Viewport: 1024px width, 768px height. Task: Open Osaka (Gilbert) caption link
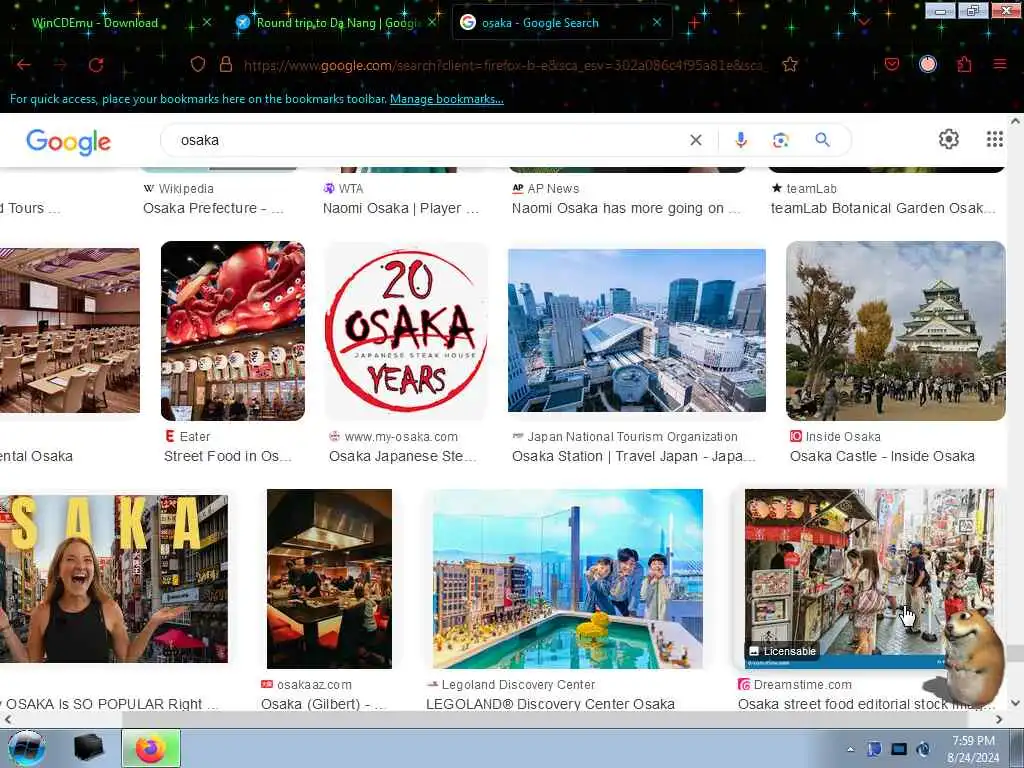click(x=323, y=704)
